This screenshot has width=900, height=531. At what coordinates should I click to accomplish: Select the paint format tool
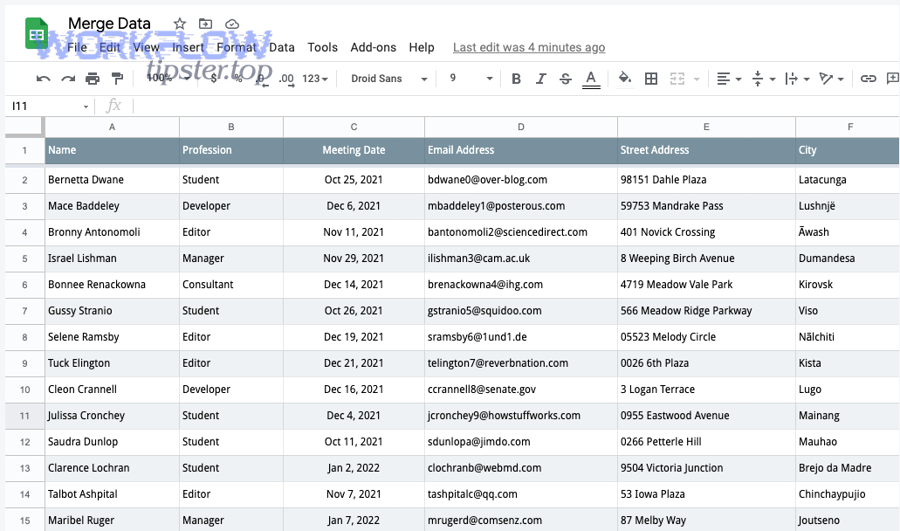click(117, 79)
